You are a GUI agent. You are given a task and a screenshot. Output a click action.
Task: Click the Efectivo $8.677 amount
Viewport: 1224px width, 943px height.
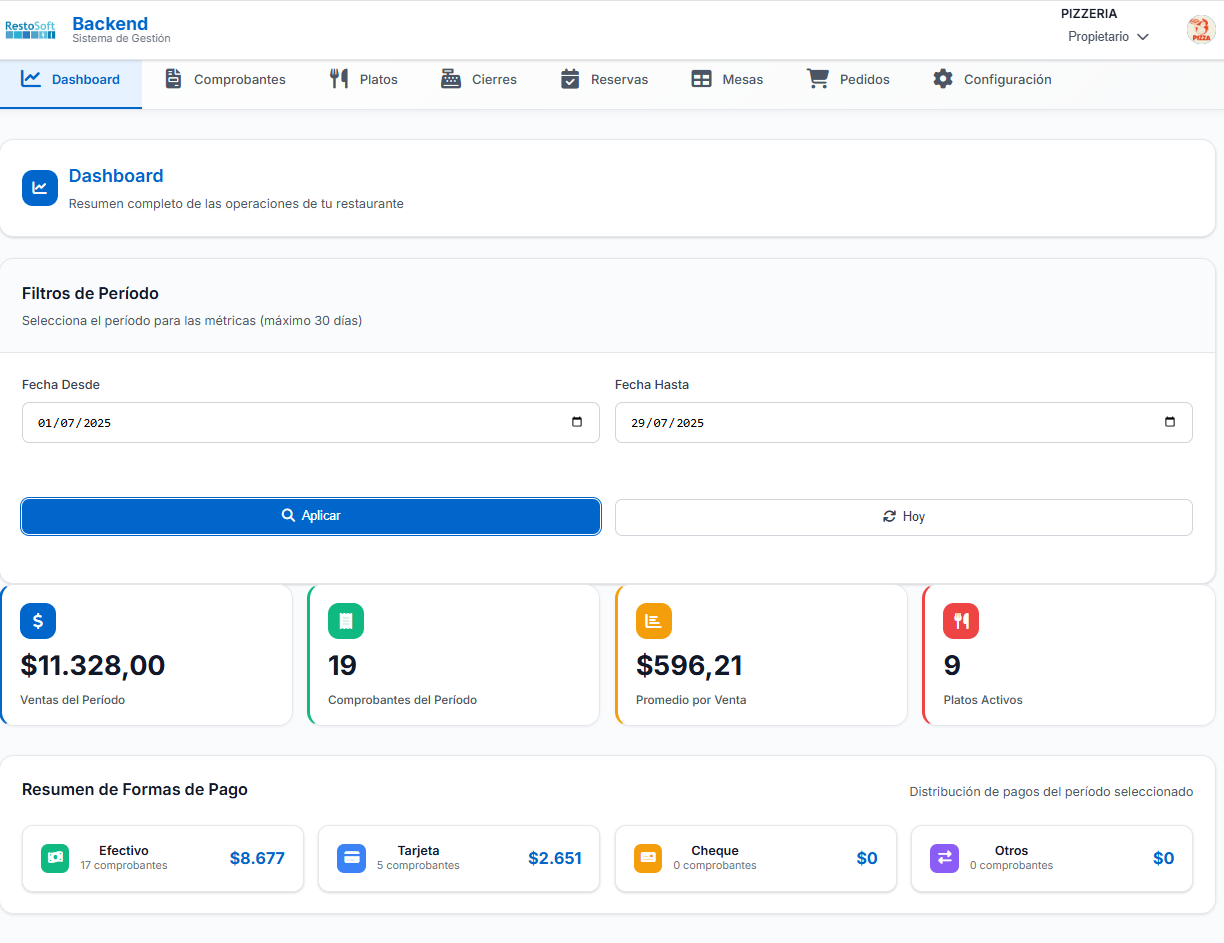pyautogui.click(x=257, y=858)
